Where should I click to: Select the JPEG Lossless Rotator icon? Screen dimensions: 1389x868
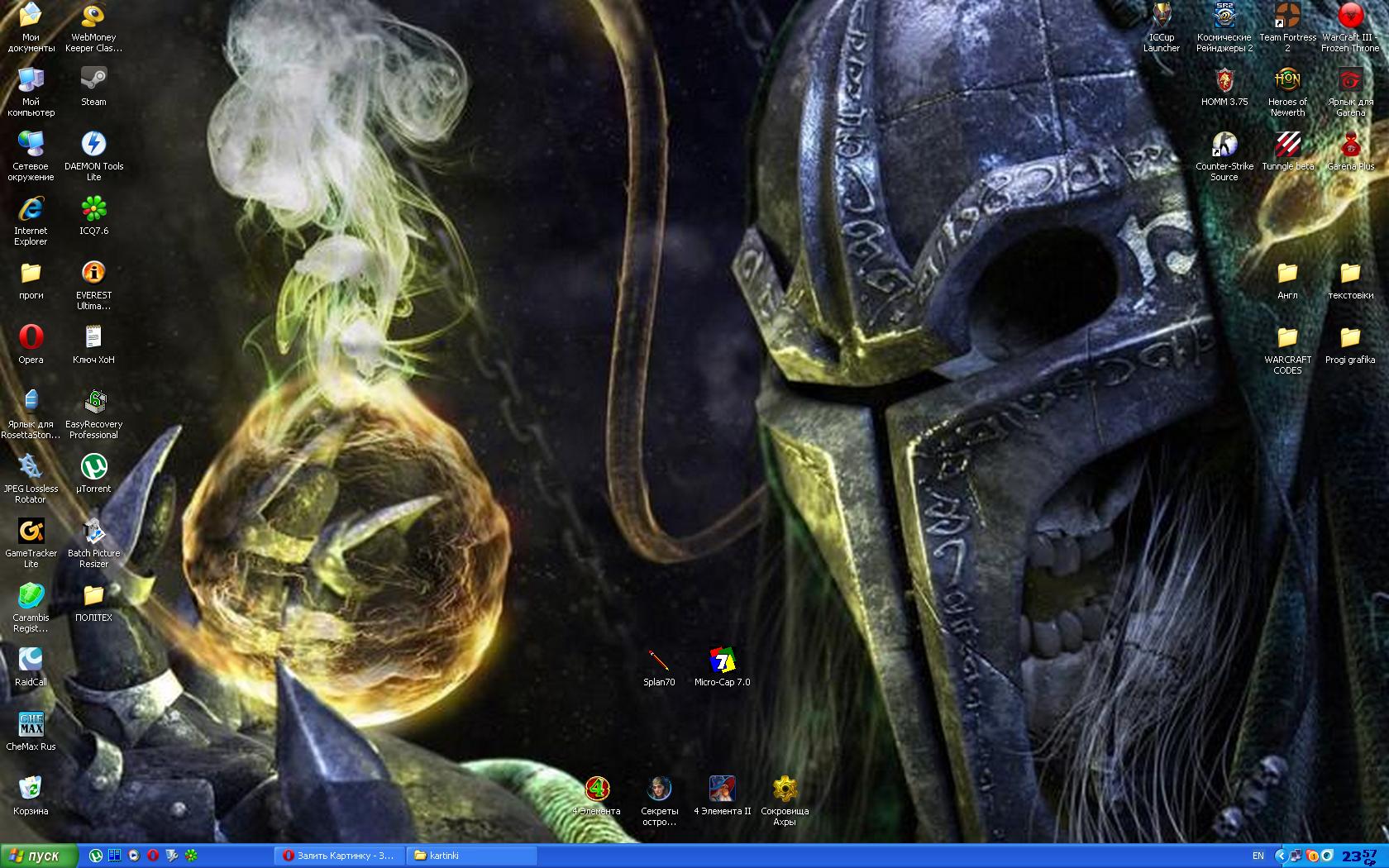[31, 478]
